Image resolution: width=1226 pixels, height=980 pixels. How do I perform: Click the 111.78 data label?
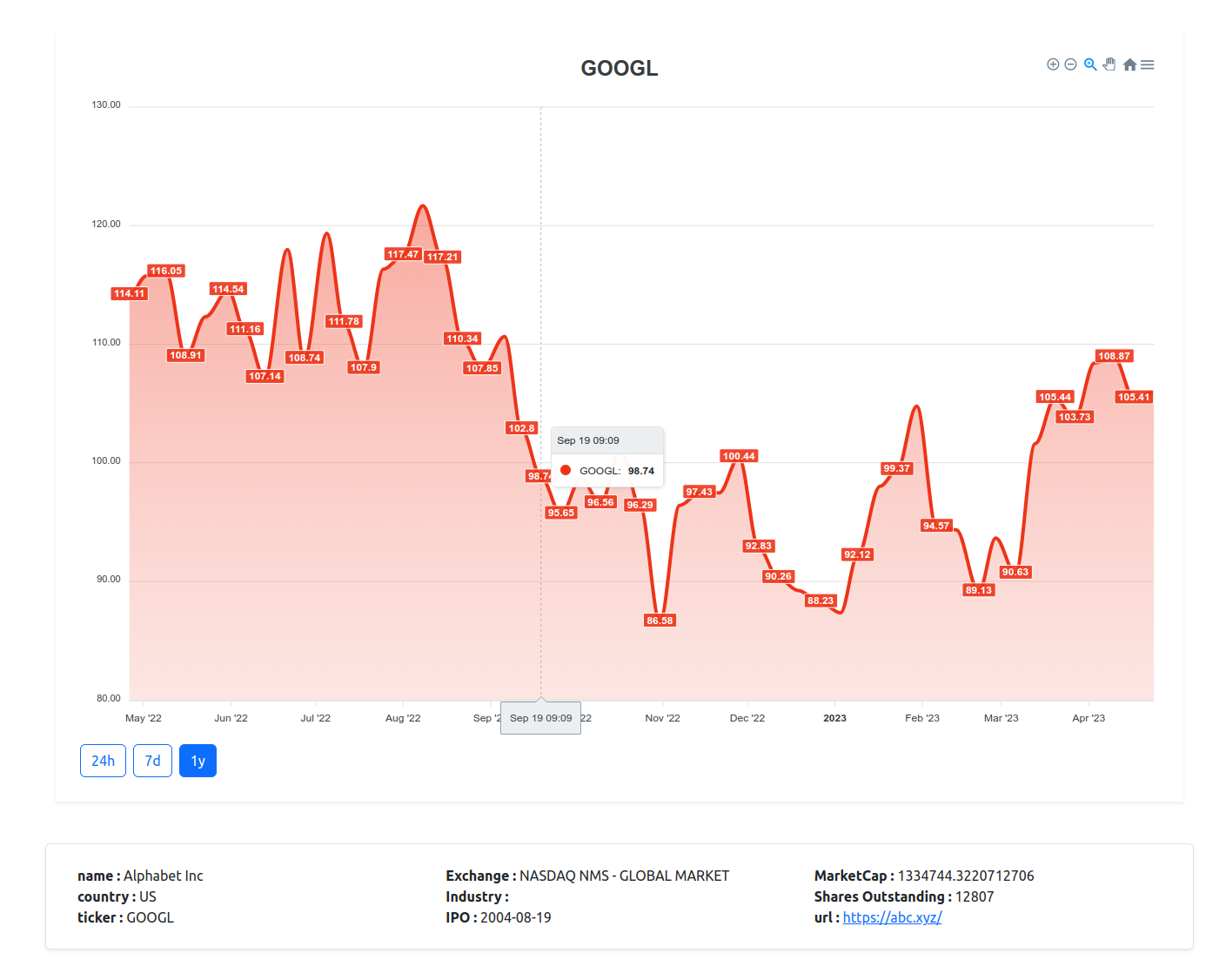(344, 321)
